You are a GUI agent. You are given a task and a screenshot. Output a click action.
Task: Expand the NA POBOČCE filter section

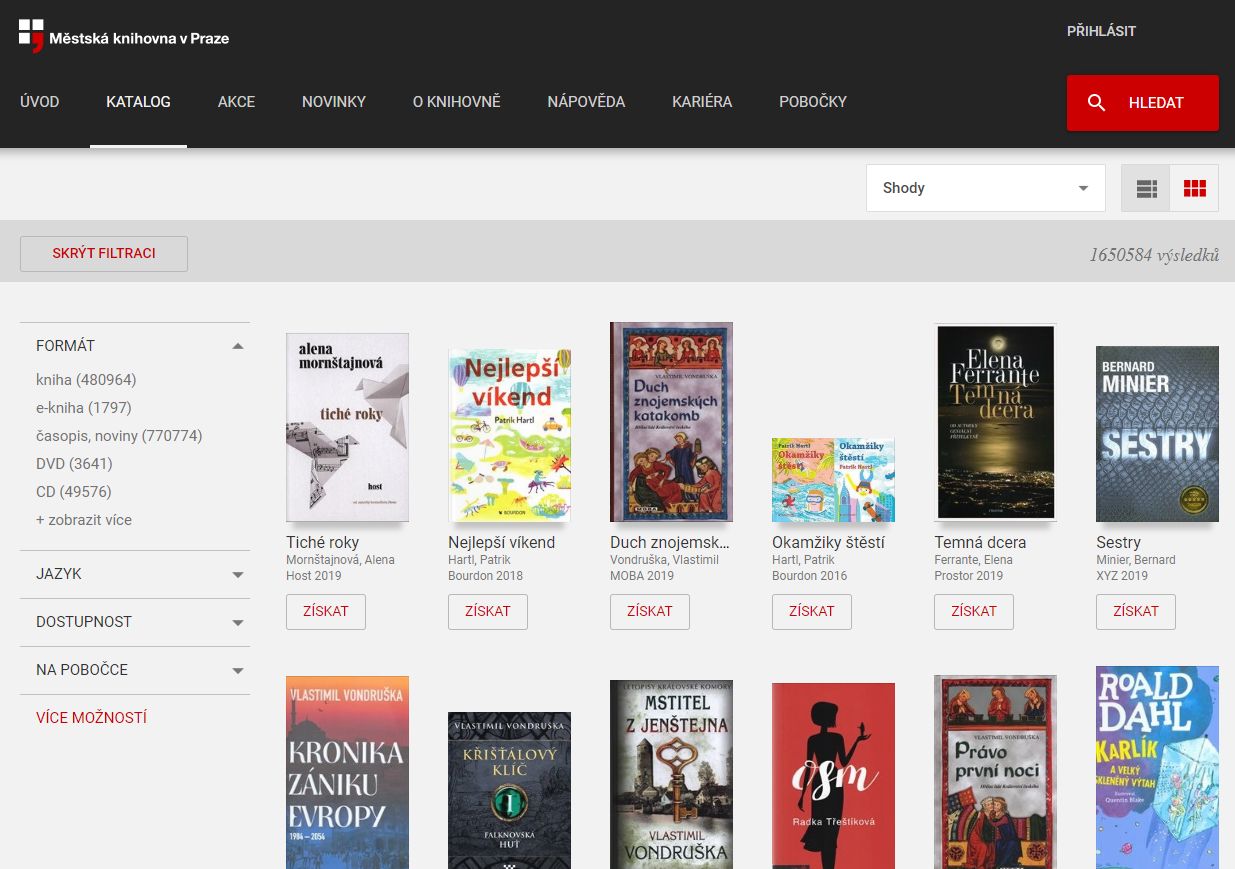(237, 670)
